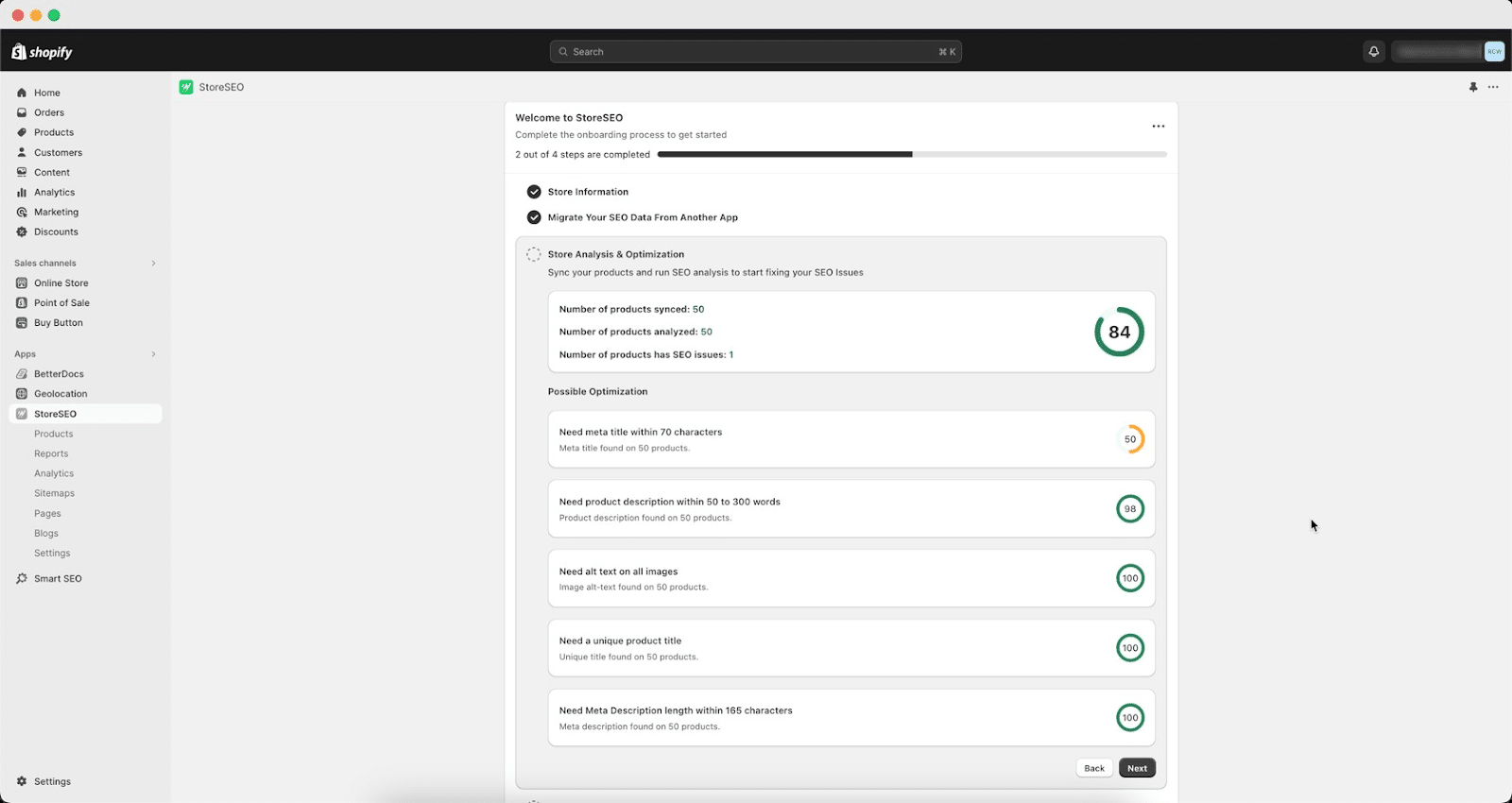Open Blogs under StoreSEO

[x=46, y=534]
